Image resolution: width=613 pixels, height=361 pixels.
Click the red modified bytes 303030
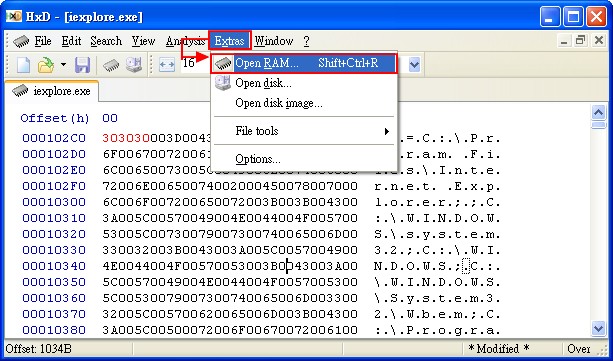126,138
